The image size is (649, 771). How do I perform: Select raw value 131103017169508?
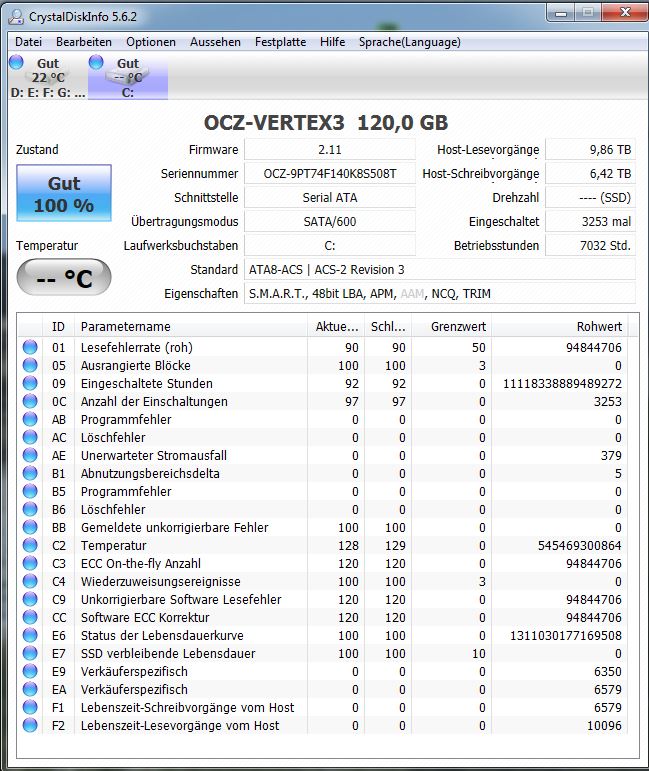(566, 635)
